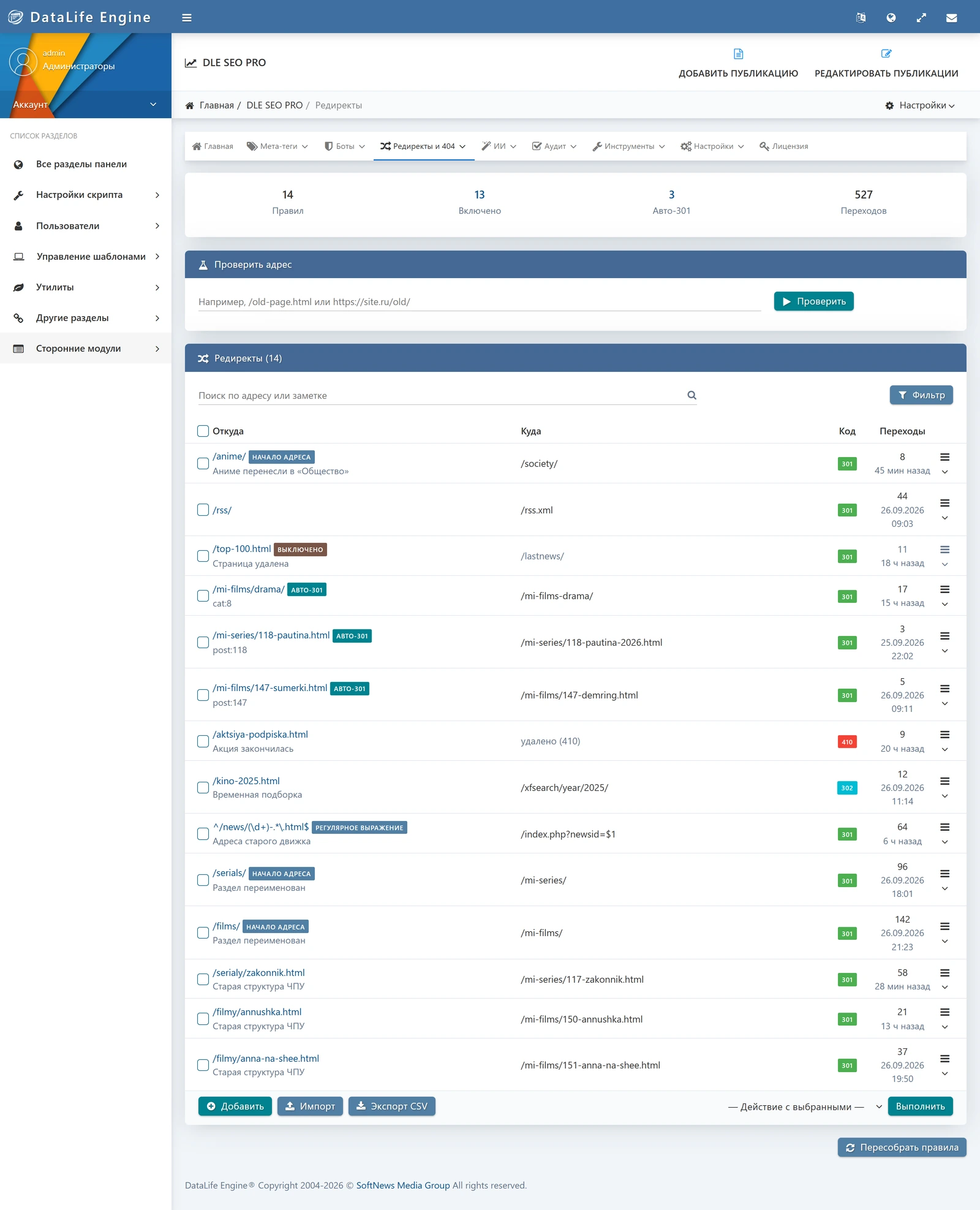Image resolution: width=980 pixels, height=1210 pixels.
Task: Click the DataLife Engine logo
Action: coord(80,17)
